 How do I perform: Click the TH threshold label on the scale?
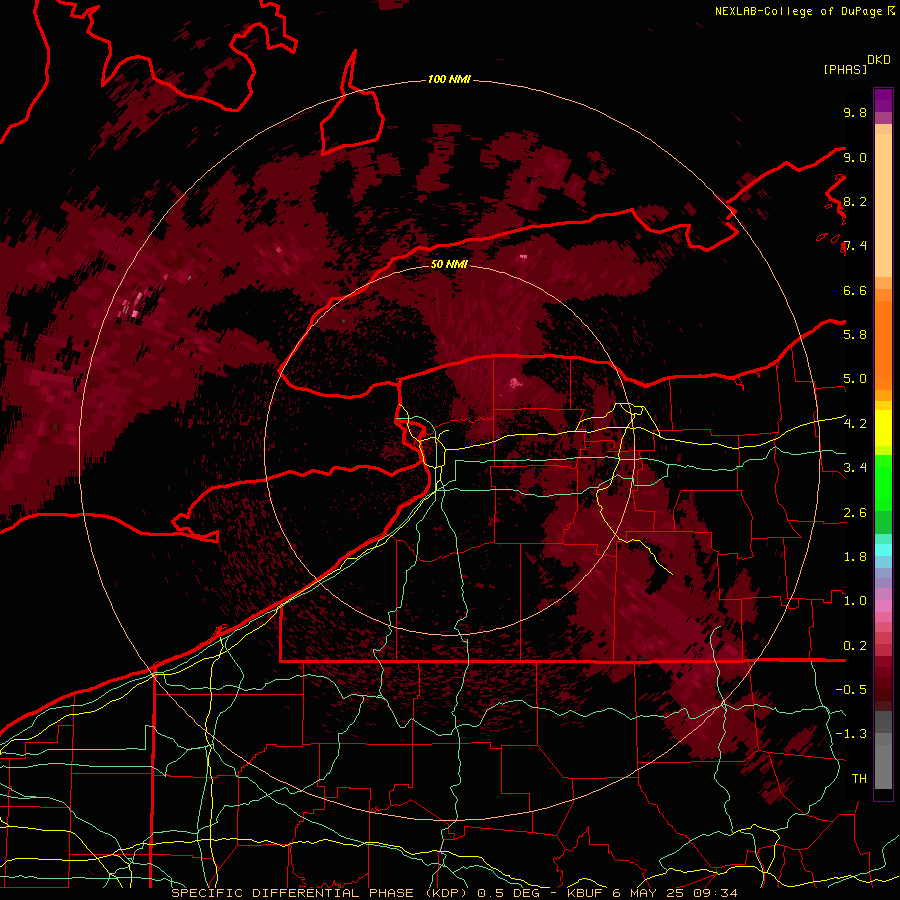click(859, 778)
